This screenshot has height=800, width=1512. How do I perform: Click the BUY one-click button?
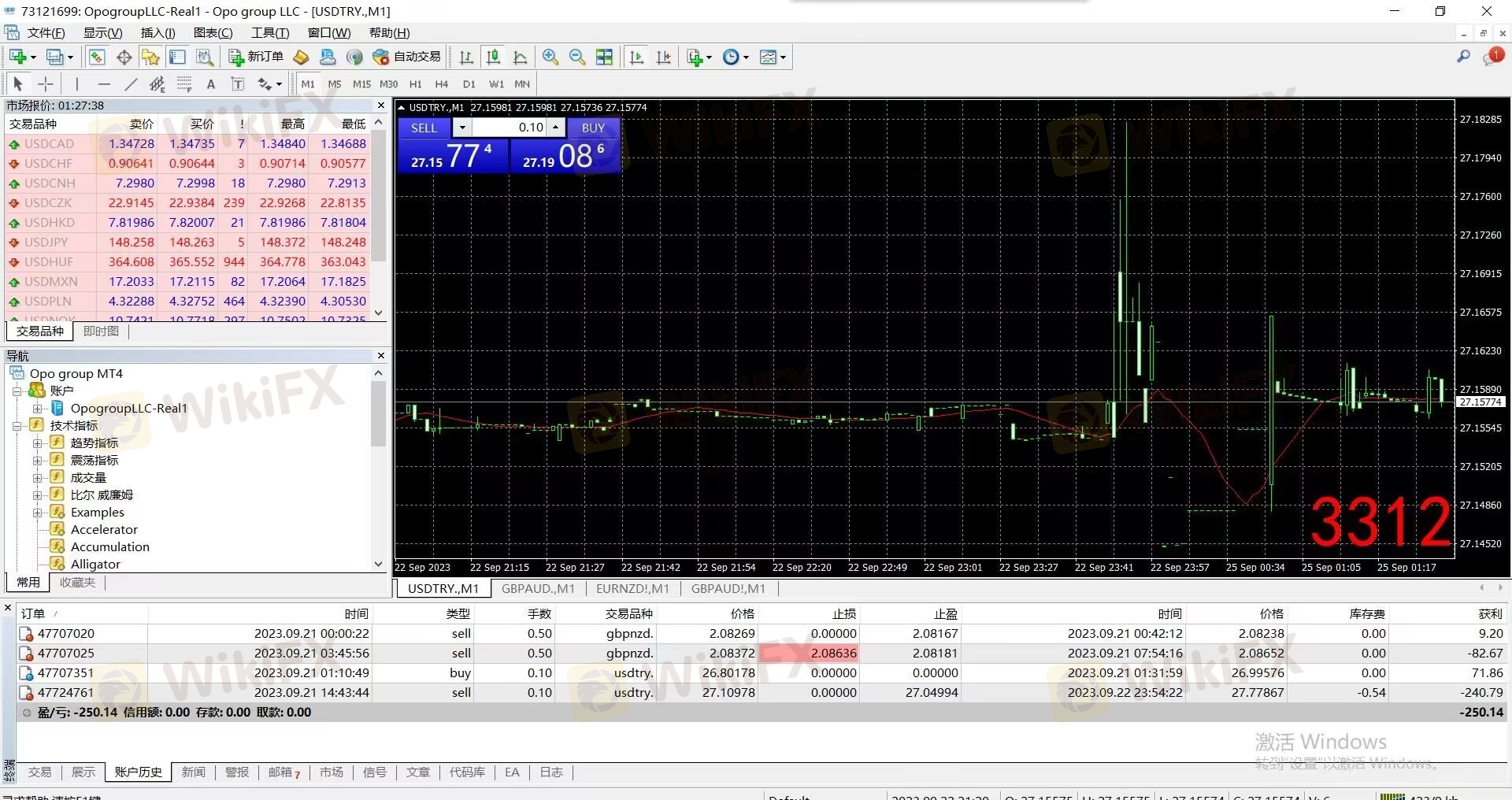click(x=593, y=128)
